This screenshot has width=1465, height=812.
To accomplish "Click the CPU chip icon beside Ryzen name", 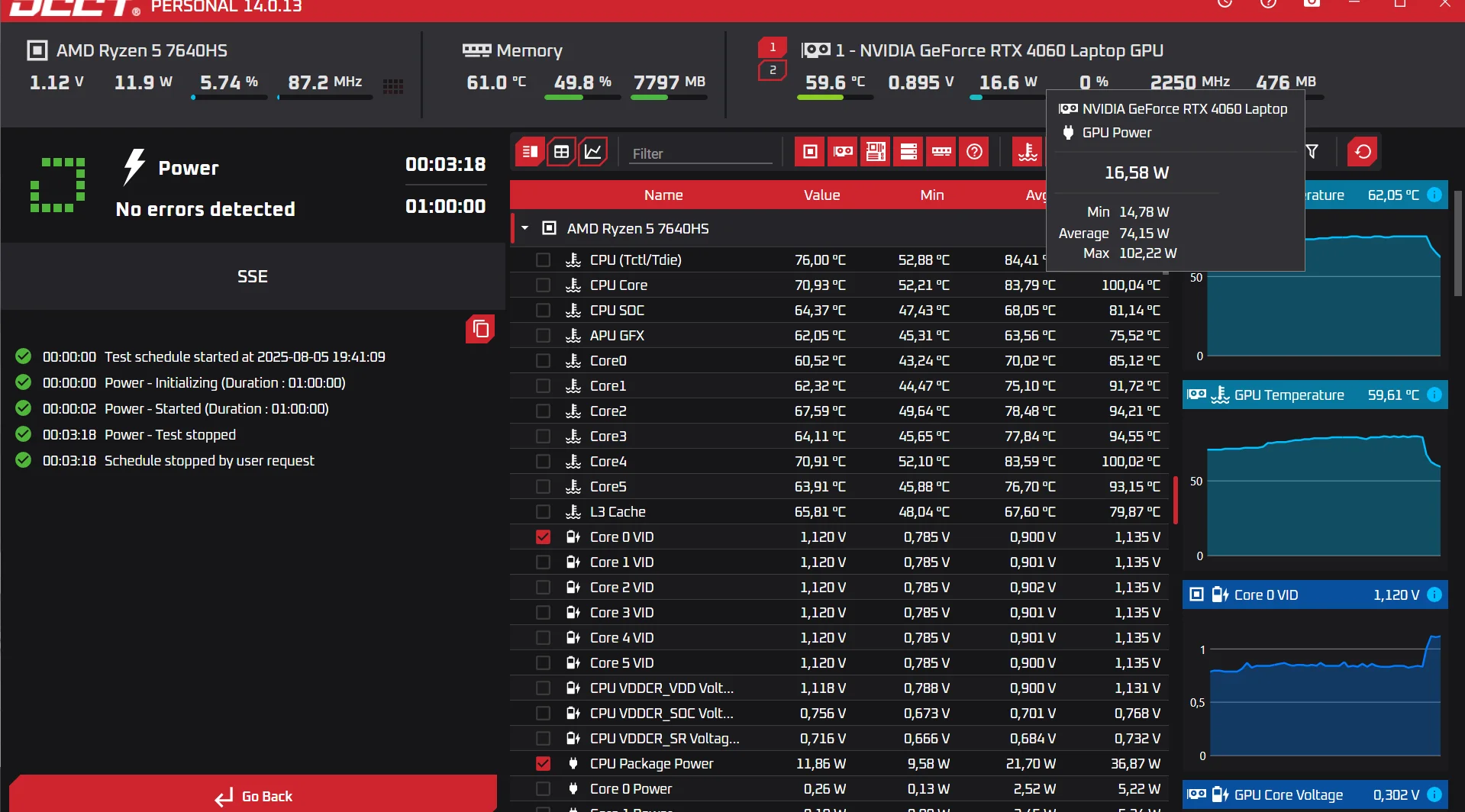I will pos(37,50).
